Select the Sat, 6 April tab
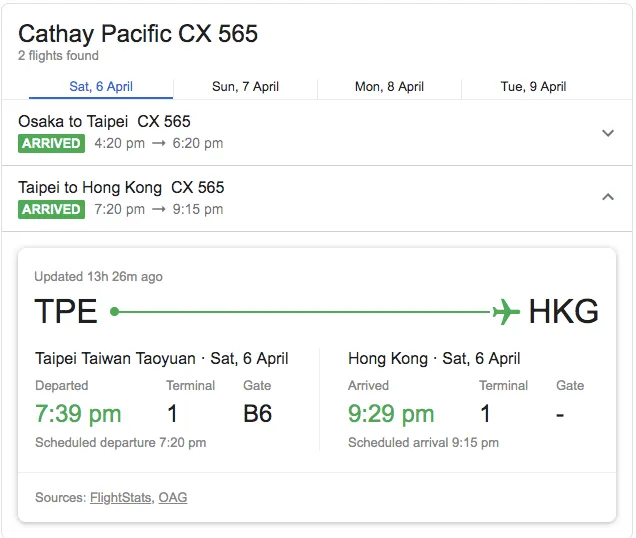636x538 pixels. [x=101, y=86]
